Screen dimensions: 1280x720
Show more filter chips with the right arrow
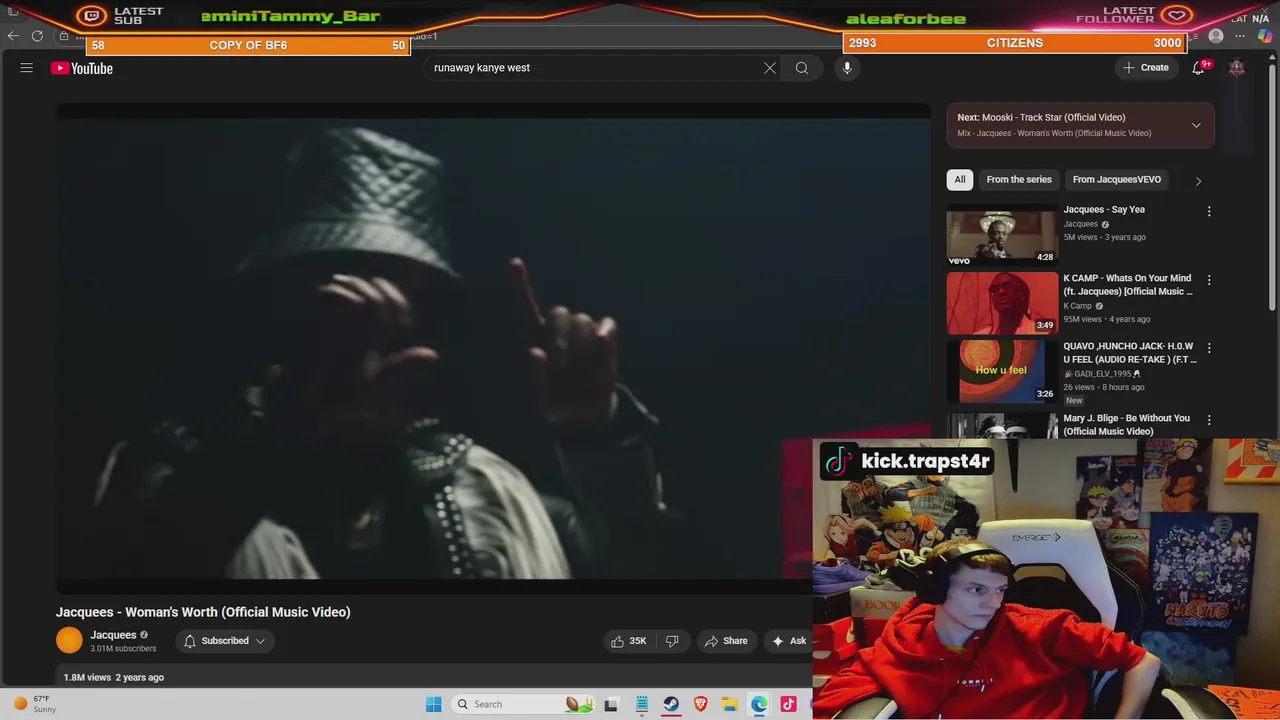click(1198, 181)
